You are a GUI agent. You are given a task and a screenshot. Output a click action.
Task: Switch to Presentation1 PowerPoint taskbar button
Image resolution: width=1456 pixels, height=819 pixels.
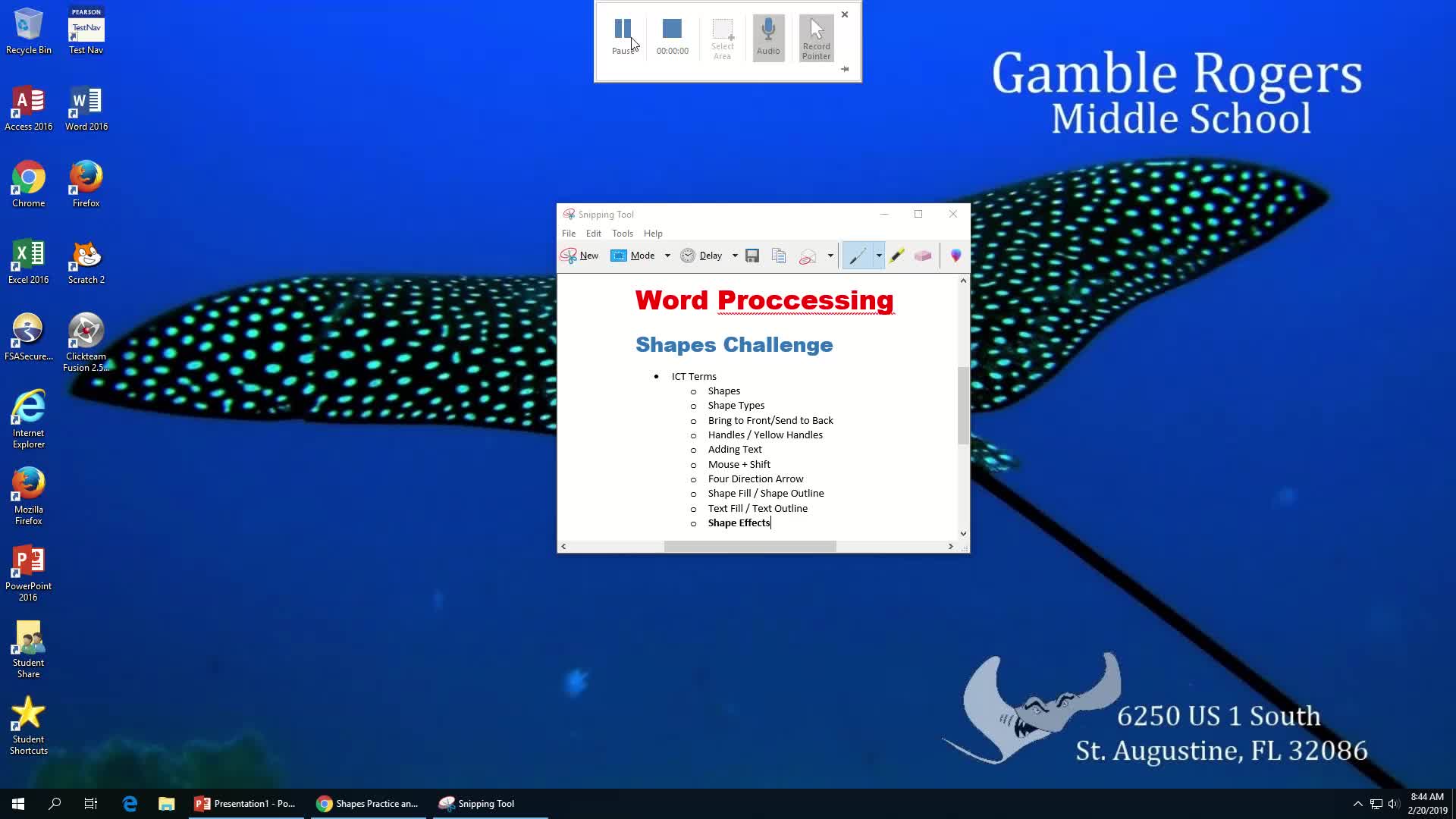coord(246,804)
